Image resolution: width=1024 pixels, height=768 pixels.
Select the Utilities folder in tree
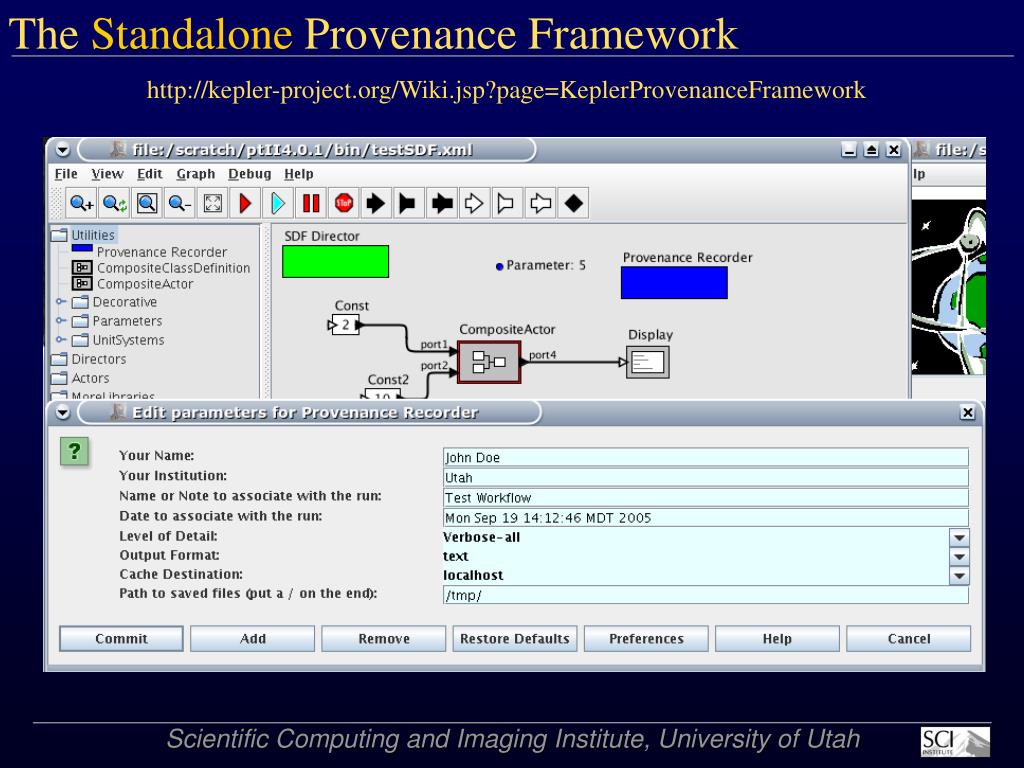pos(93,235)
